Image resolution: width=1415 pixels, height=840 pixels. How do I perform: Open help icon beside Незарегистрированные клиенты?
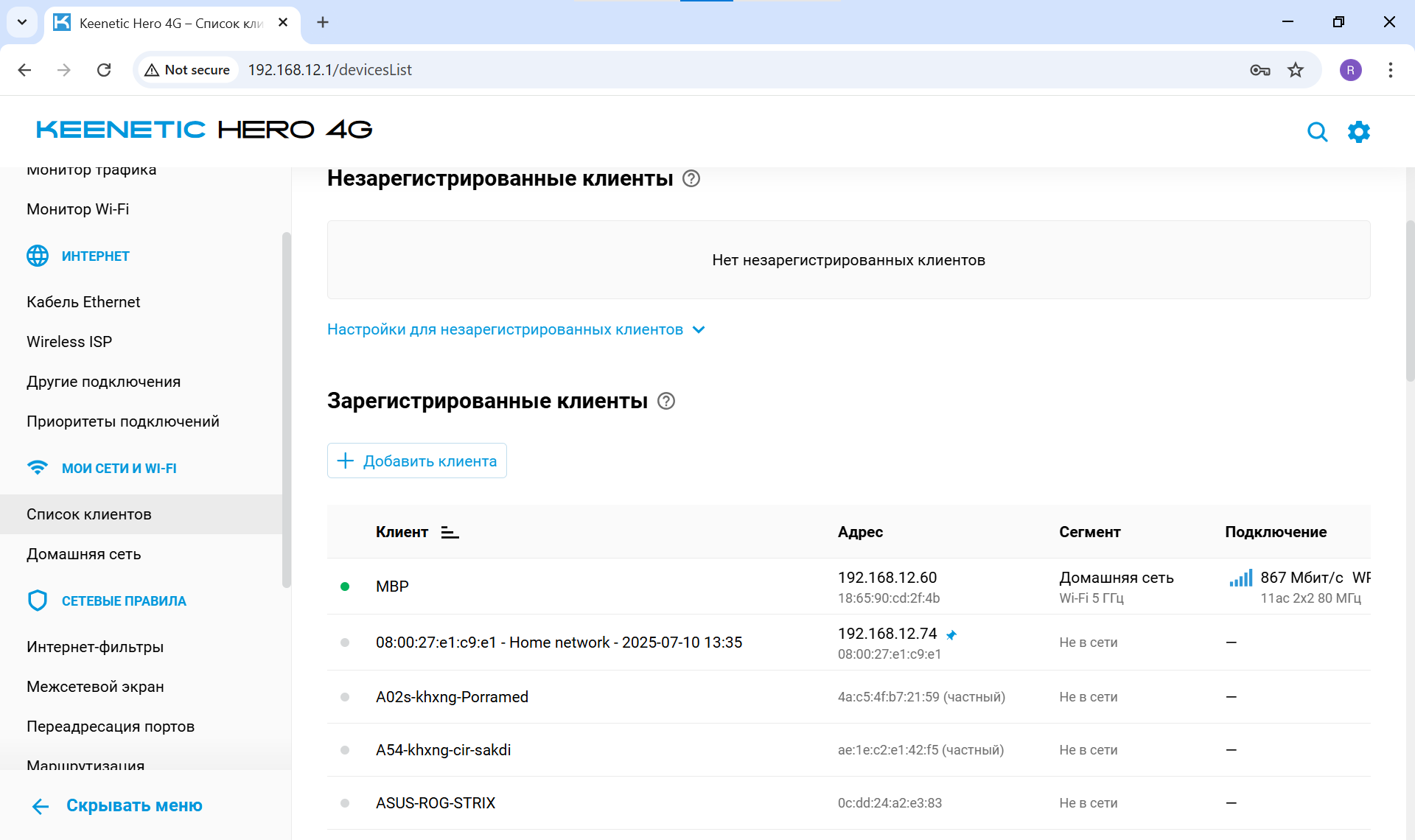(x=691, y=178)
